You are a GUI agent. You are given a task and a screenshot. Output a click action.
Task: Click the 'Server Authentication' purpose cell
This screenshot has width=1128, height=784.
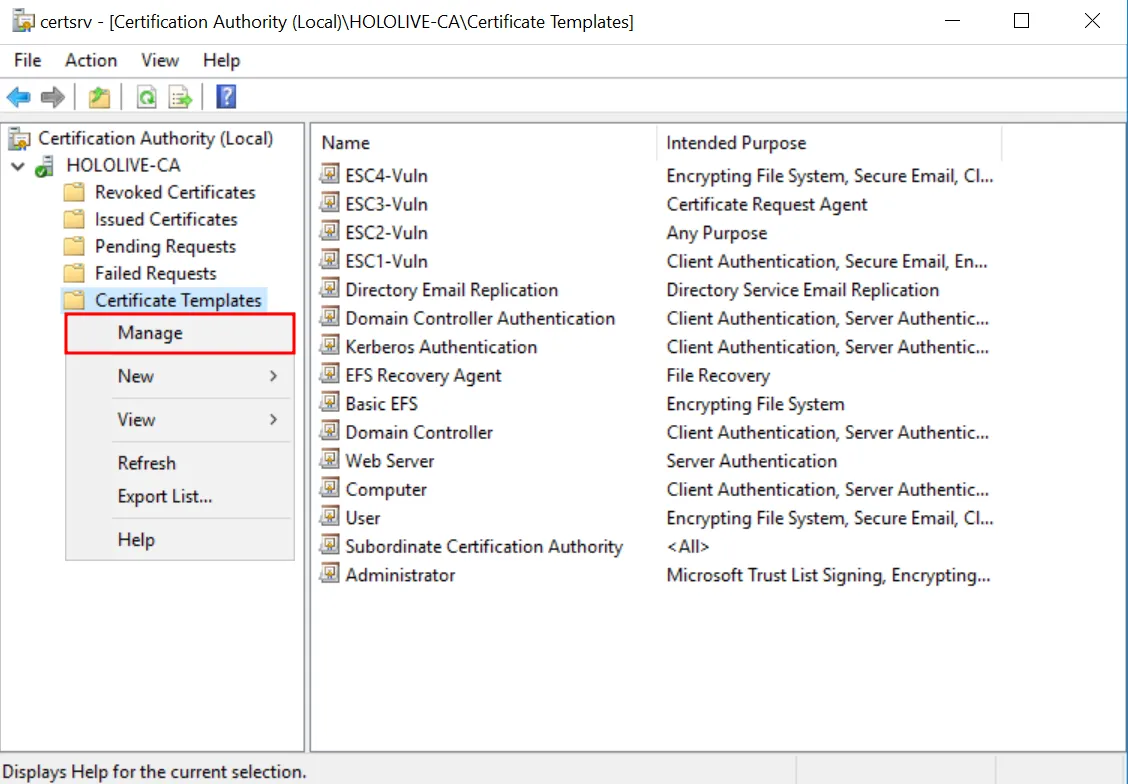tap(752, 461)
